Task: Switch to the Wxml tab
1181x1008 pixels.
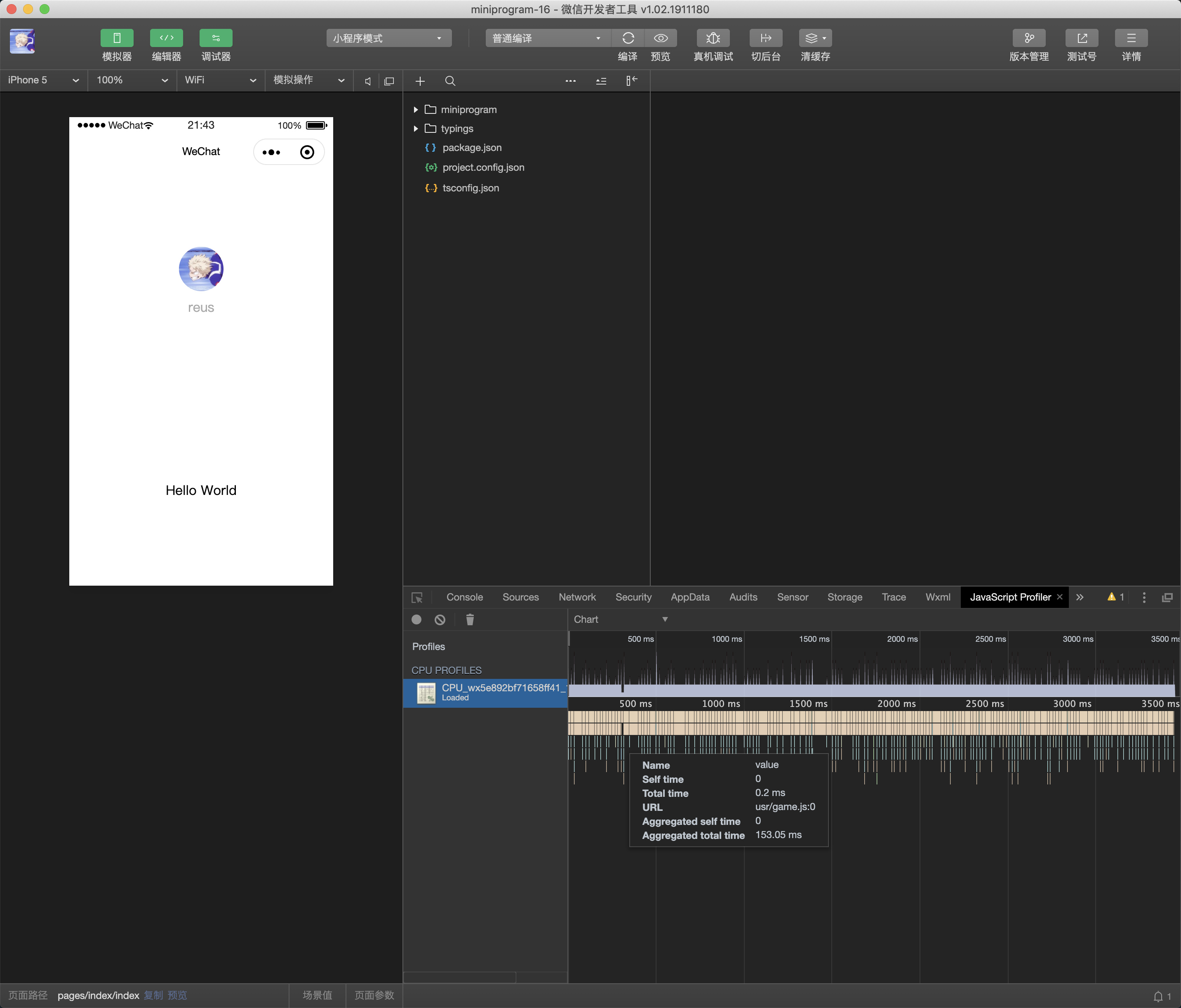Action: [938, 597]
